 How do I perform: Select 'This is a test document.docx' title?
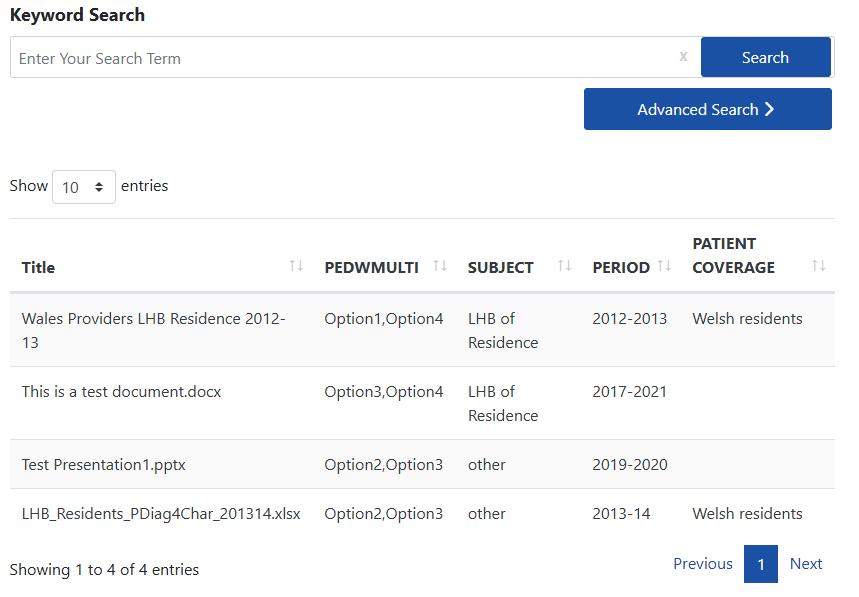pos(121,392)
